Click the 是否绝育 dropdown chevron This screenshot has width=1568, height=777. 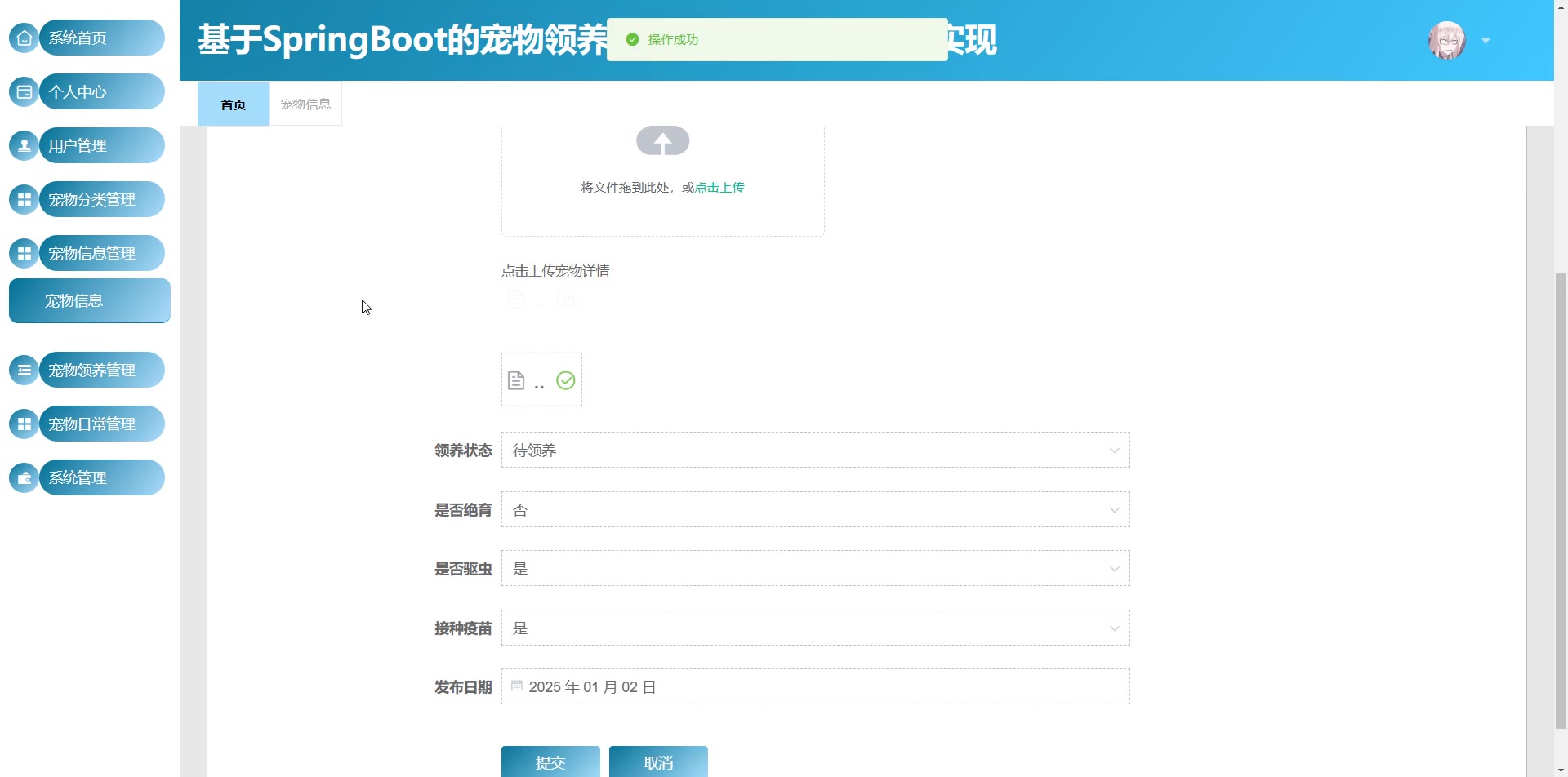tap(1114, 510)
